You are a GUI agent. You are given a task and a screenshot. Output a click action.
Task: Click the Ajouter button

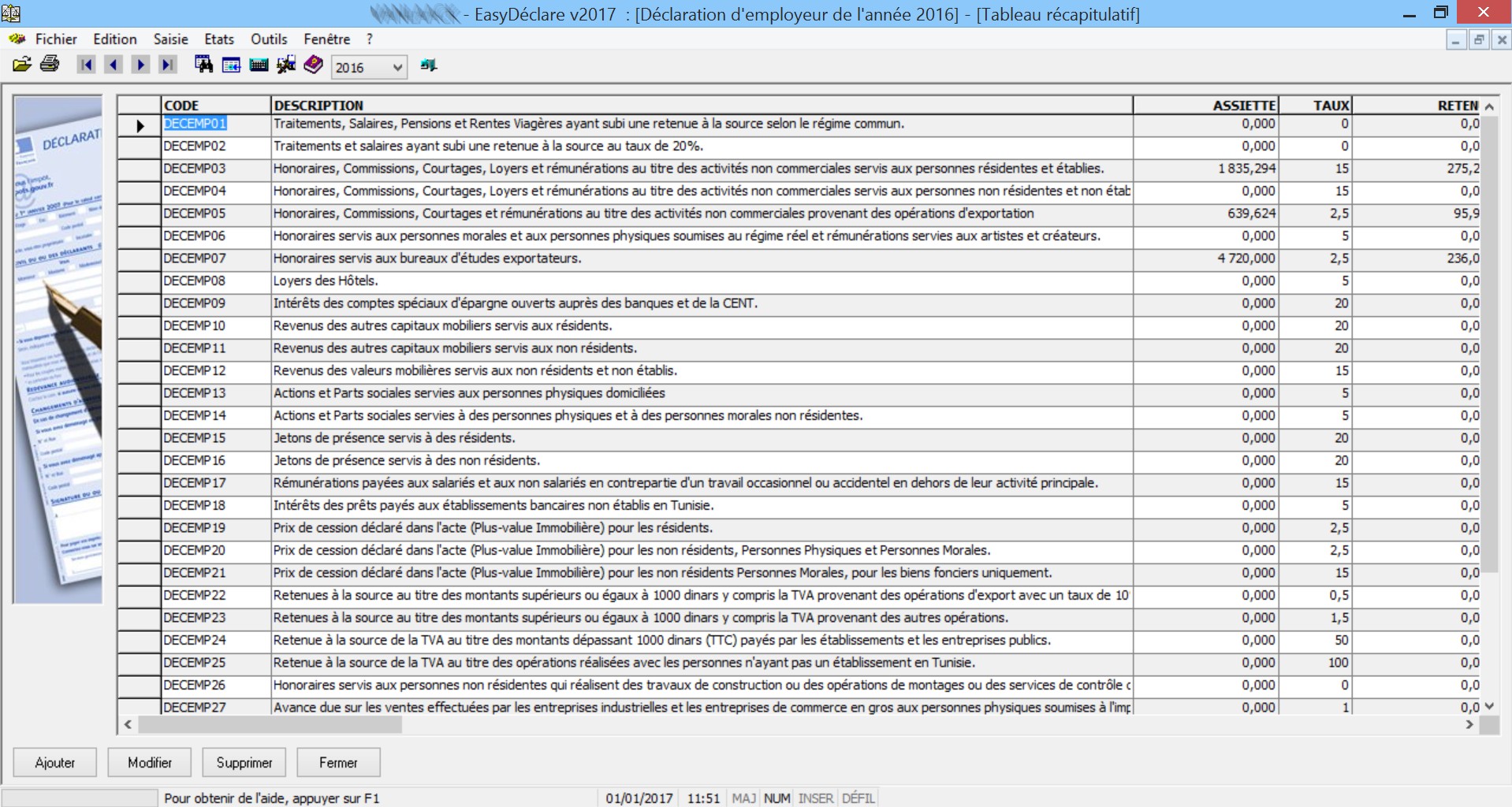pyautogui.click(x=55, y=763)
